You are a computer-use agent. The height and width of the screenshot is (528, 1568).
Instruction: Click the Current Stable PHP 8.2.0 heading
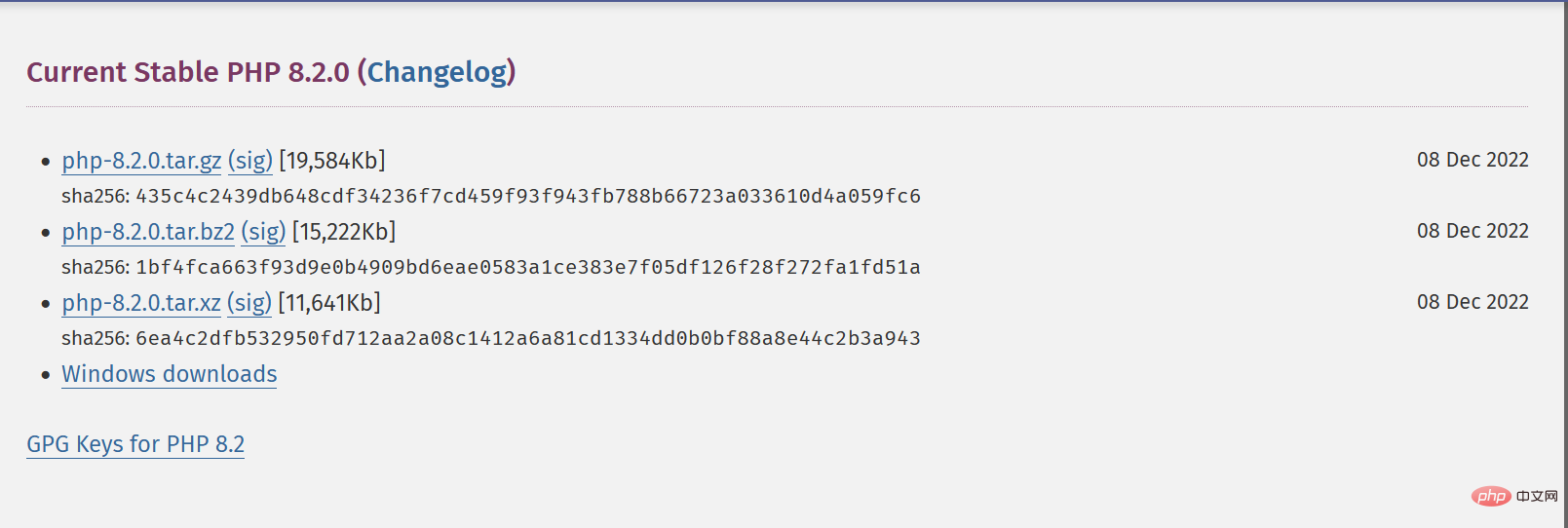(x=187, y=72)
